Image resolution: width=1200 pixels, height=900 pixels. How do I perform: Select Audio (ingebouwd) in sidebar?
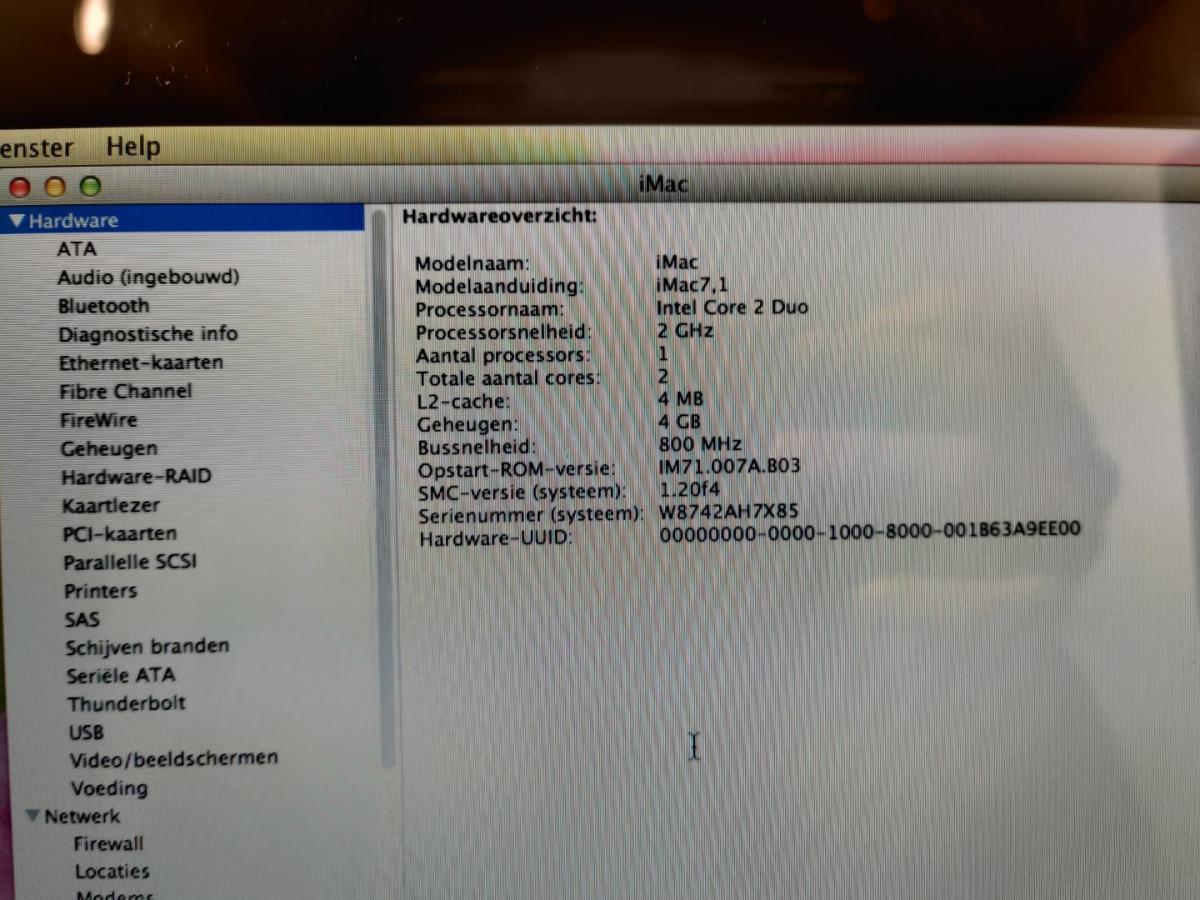(x=148, y=278)
